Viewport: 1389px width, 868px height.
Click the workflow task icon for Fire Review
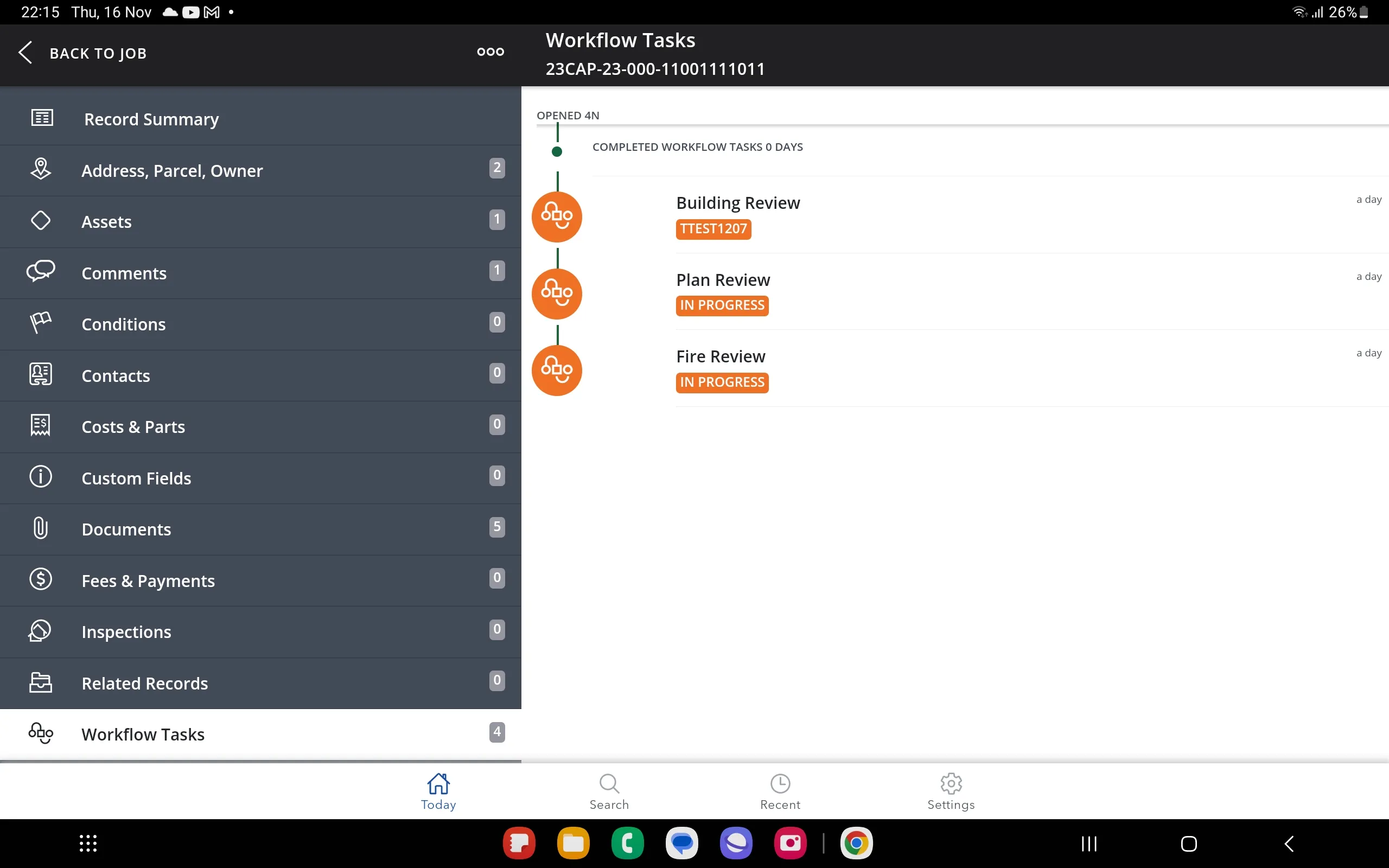(x=557, y=369)
